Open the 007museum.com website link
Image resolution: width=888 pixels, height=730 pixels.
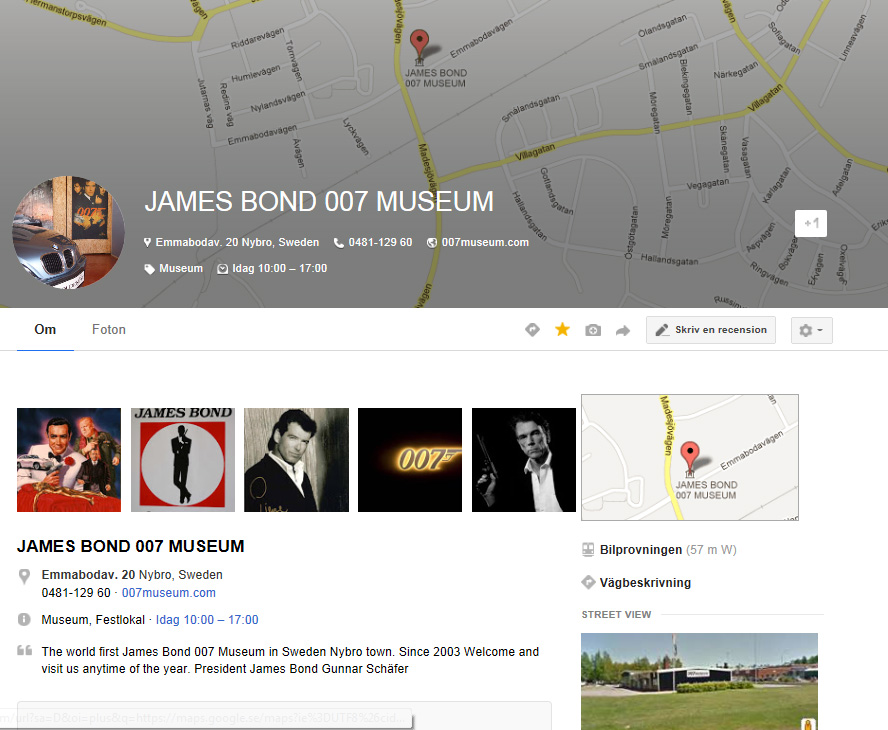[x=168, y=592]
